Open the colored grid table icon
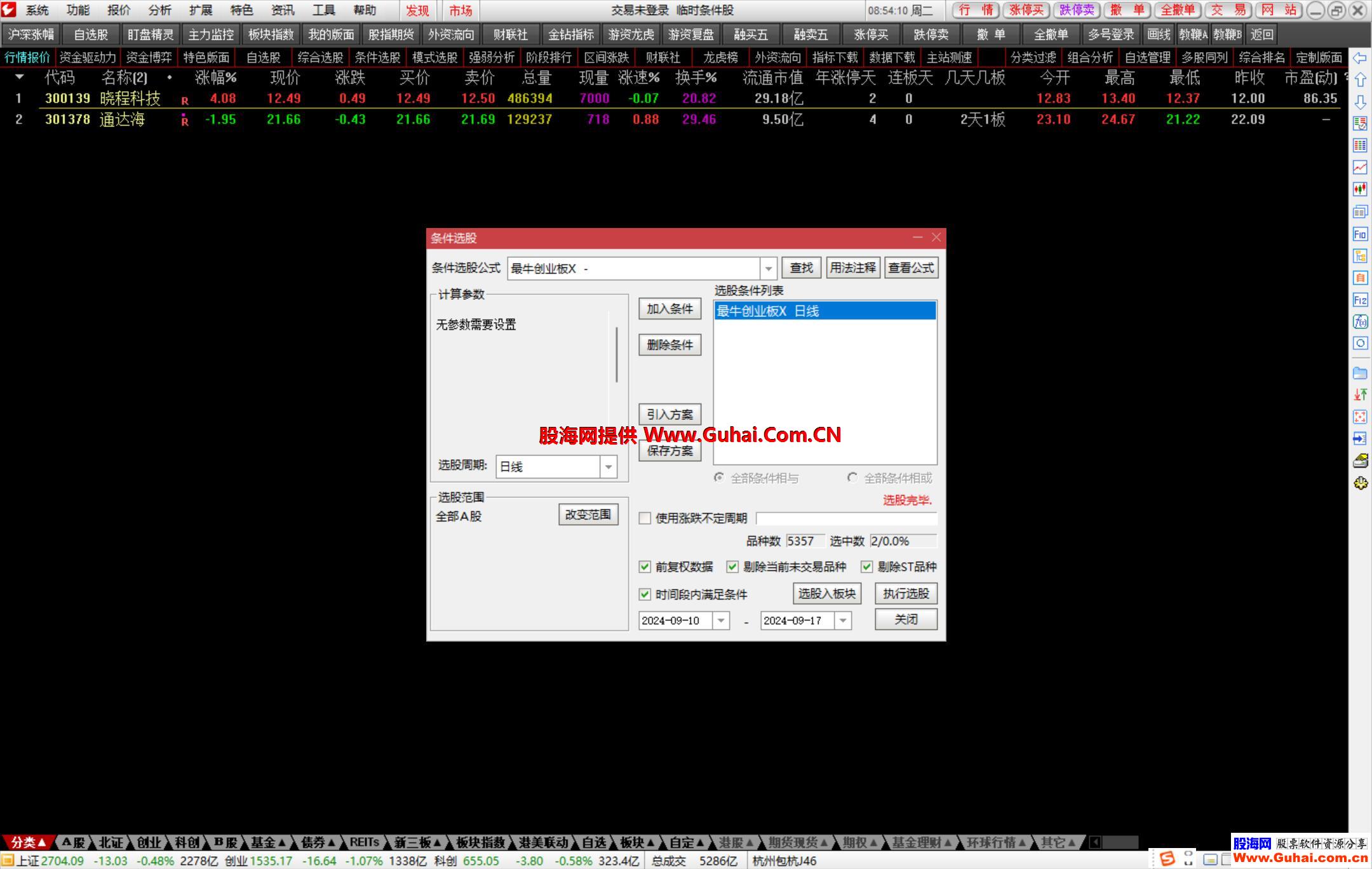The height and width of the screenshot is (869, 1372). coord(1360,145)
